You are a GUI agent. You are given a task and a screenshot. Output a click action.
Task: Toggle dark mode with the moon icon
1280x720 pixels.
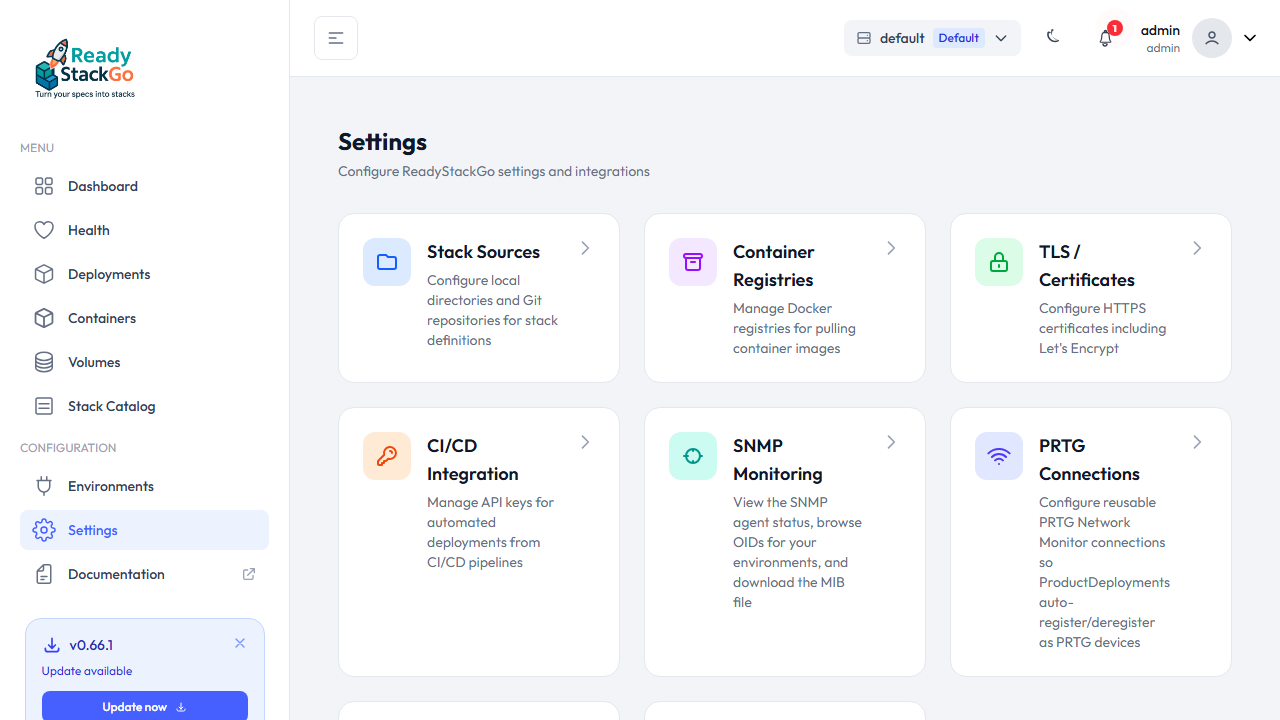[1053, 37]
